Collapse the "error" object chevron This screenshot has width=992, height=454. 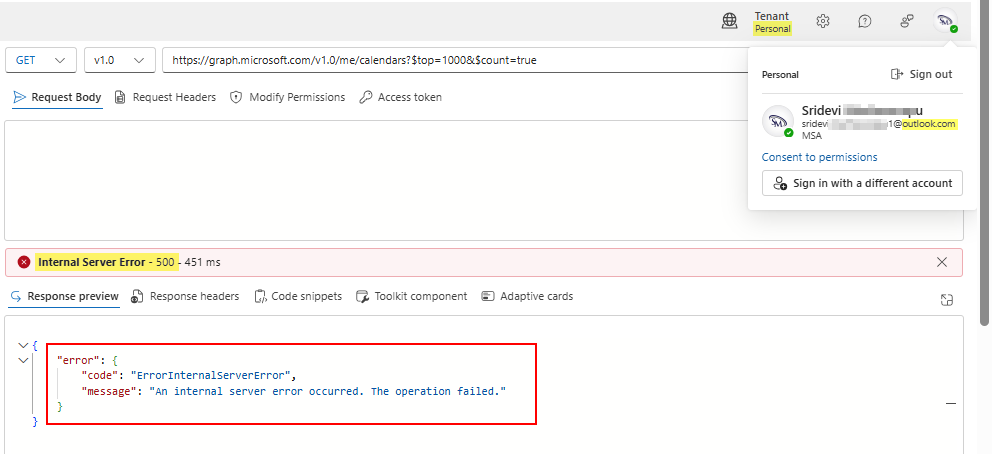[23, 360]
